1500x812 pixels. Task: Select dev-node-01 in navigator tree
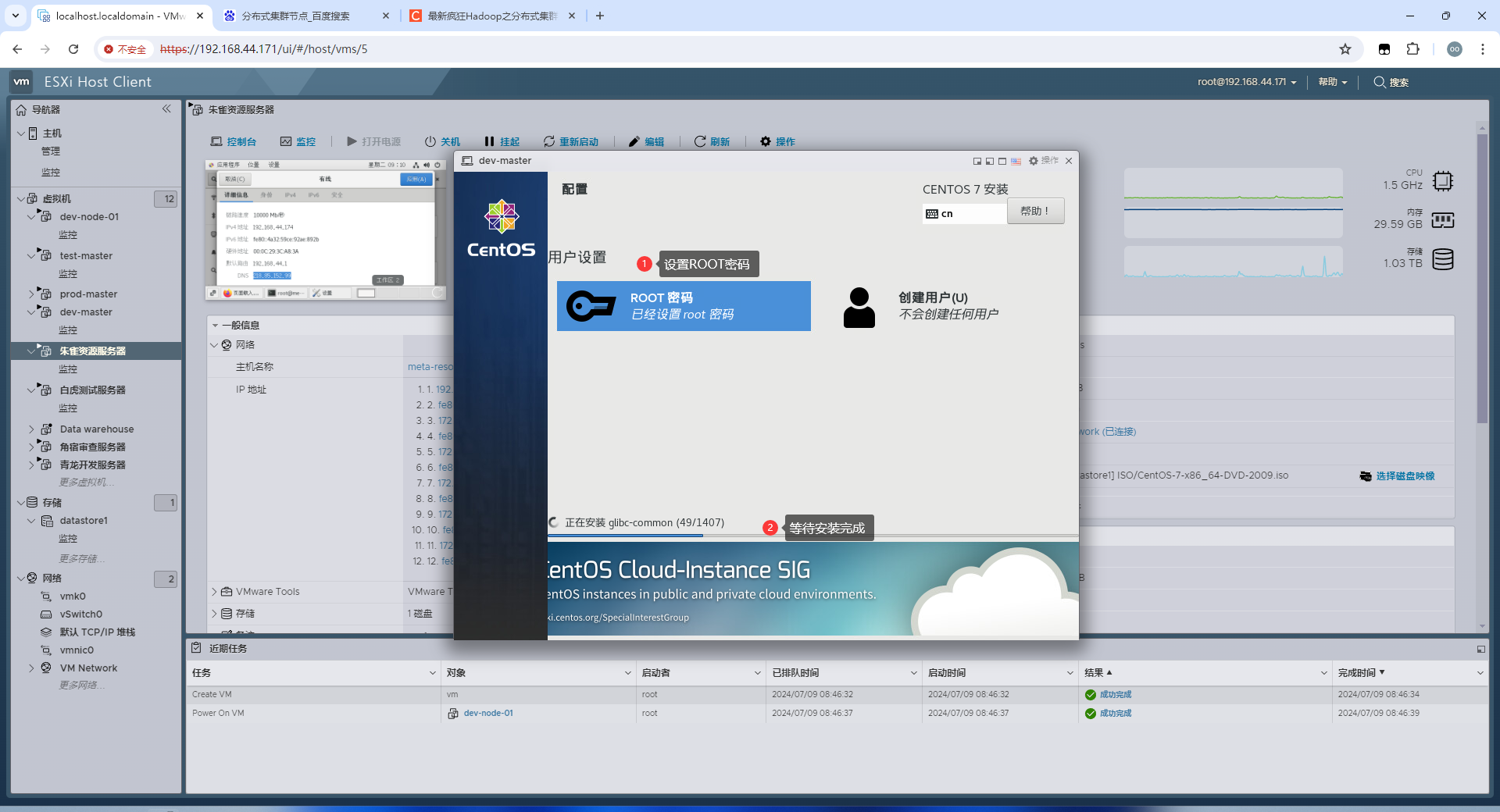click(x=89, y=217)
